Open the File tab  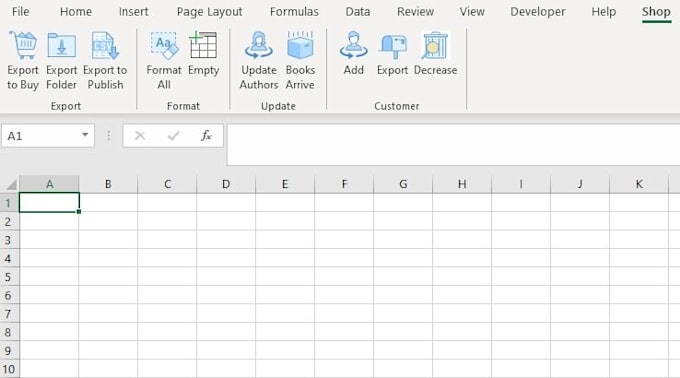tap(20, 12)
